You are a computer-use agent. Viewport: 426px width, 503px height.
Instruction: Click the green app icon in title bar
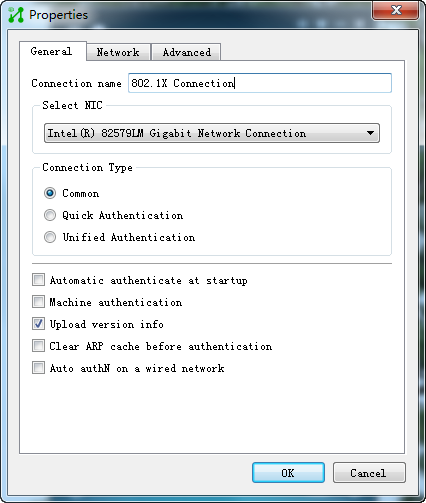(x=16, y=15)
